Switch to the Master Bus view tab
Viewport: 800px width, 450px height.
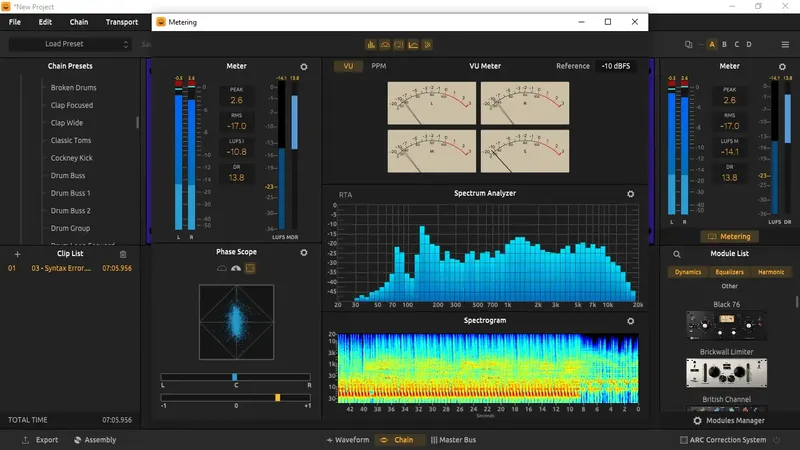coord(453,440)
